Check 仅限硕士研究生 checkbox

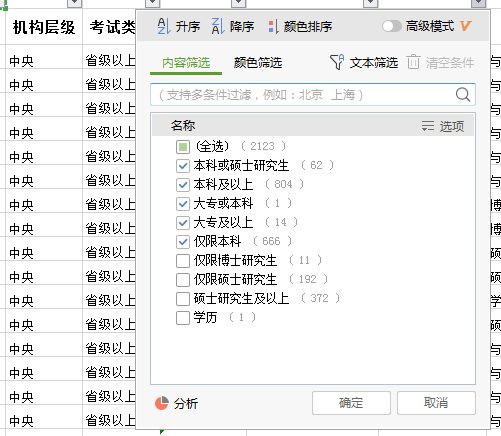[183, 279]
